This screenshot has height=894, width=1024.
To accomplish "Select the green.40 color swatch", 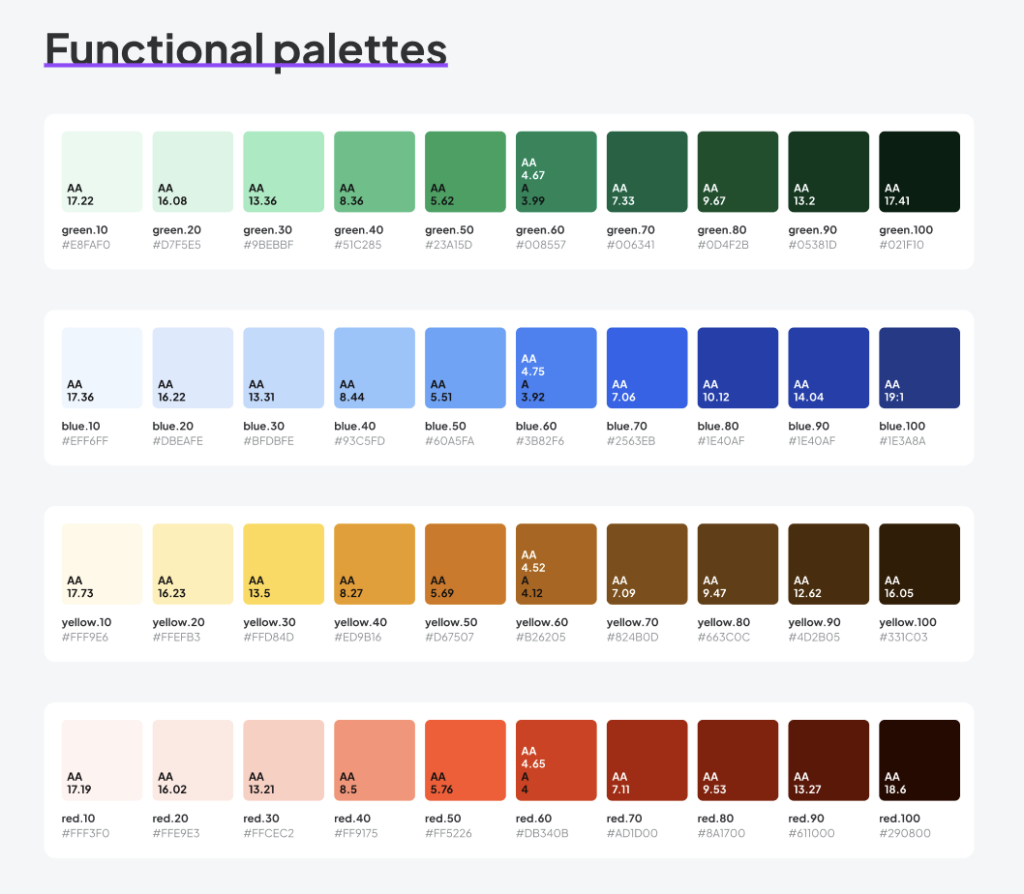I will point(374,171).
